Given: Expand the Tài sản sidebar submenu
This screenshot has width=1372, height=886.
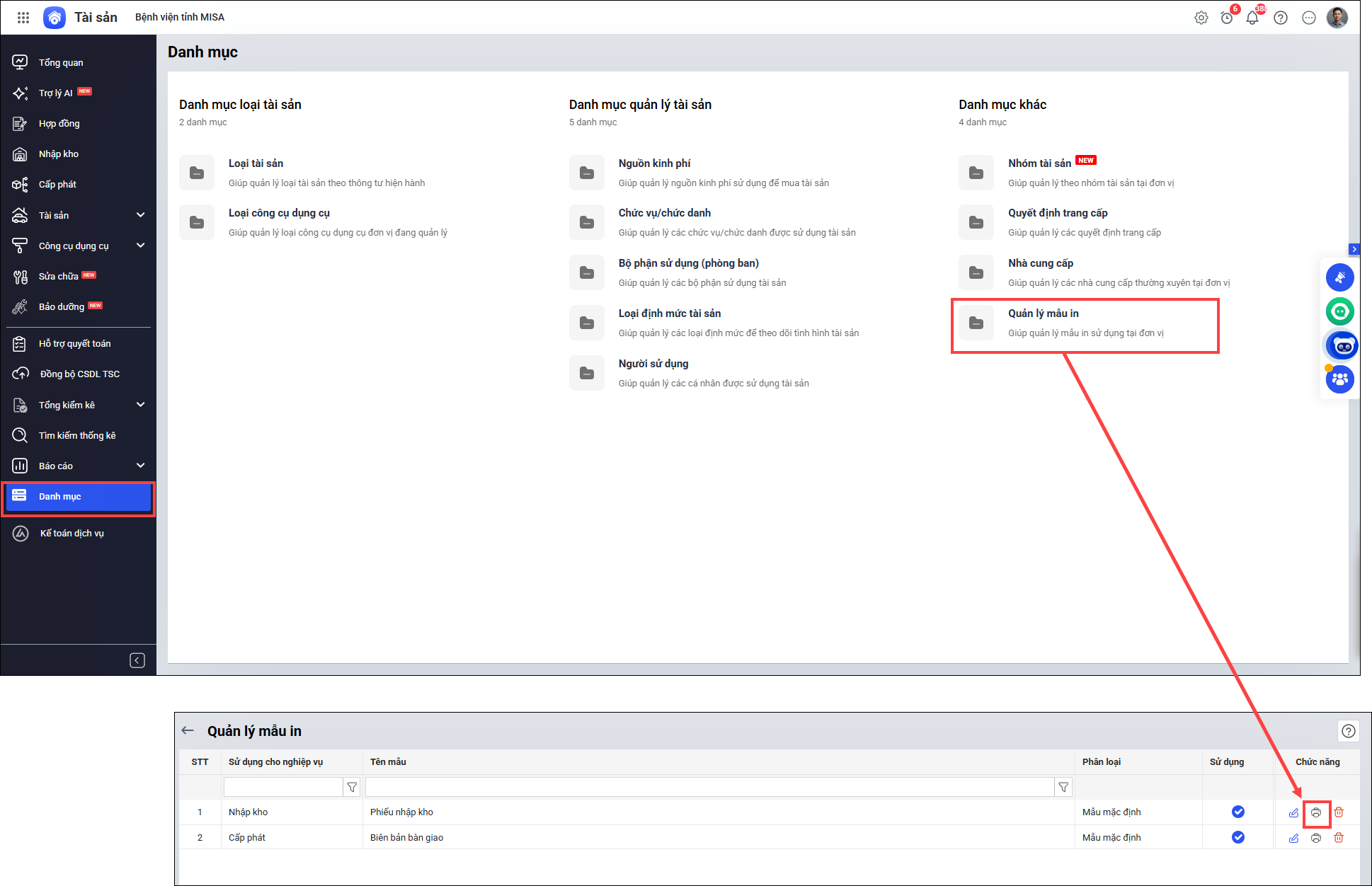Looking at the screenshot, I should click(x=140, y=215).
